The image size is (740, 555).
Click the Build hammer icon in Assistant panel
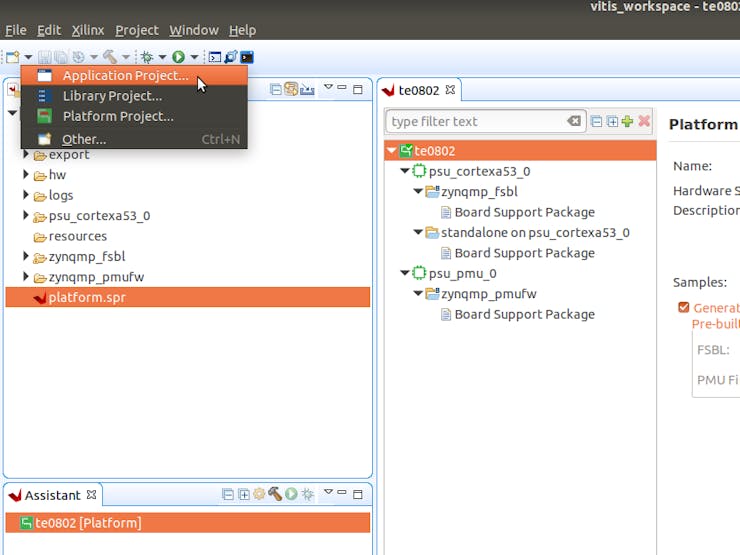[x=275, y=494]
